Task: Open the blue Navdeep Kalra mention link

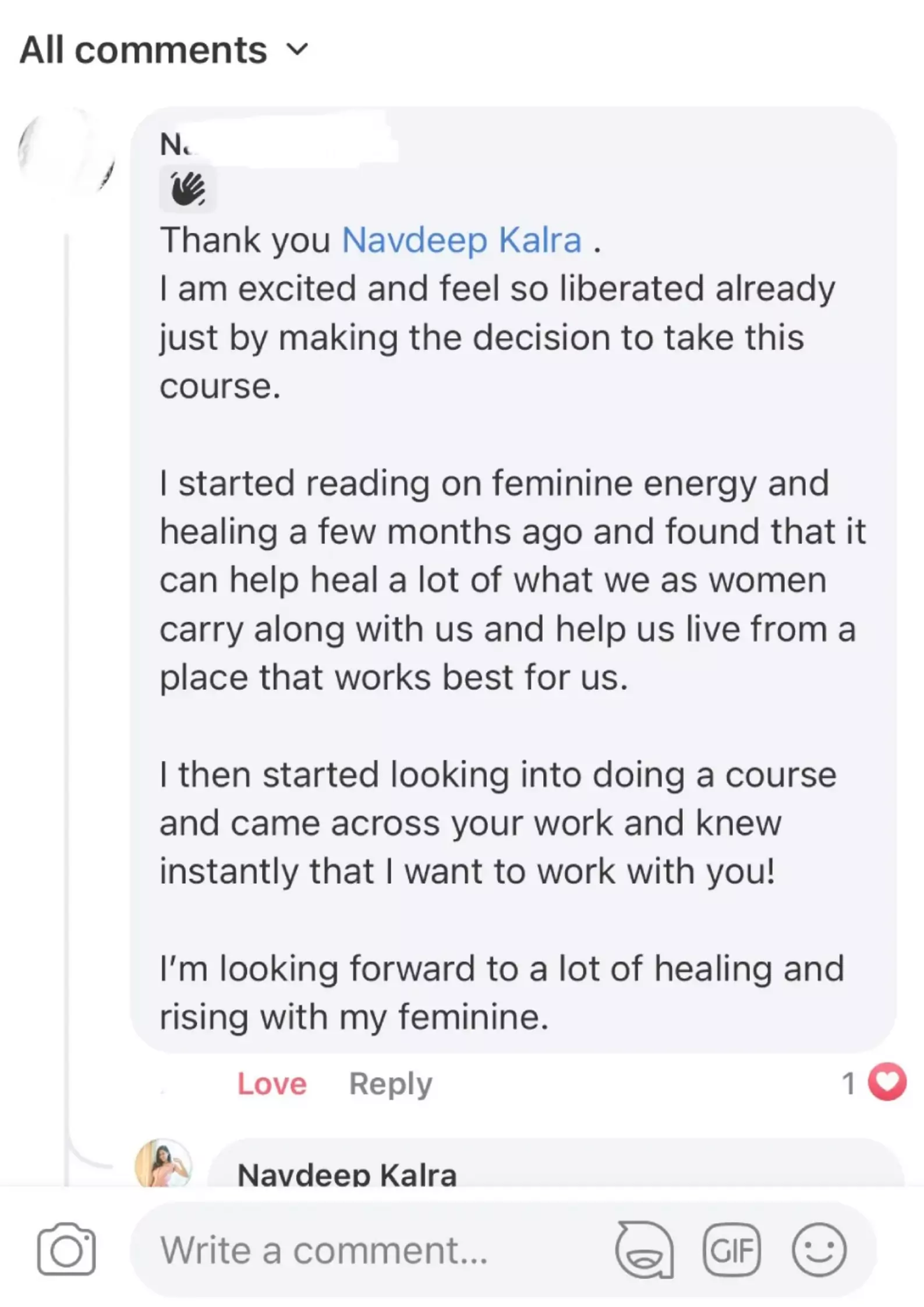Action: click(x=462, y=240)
